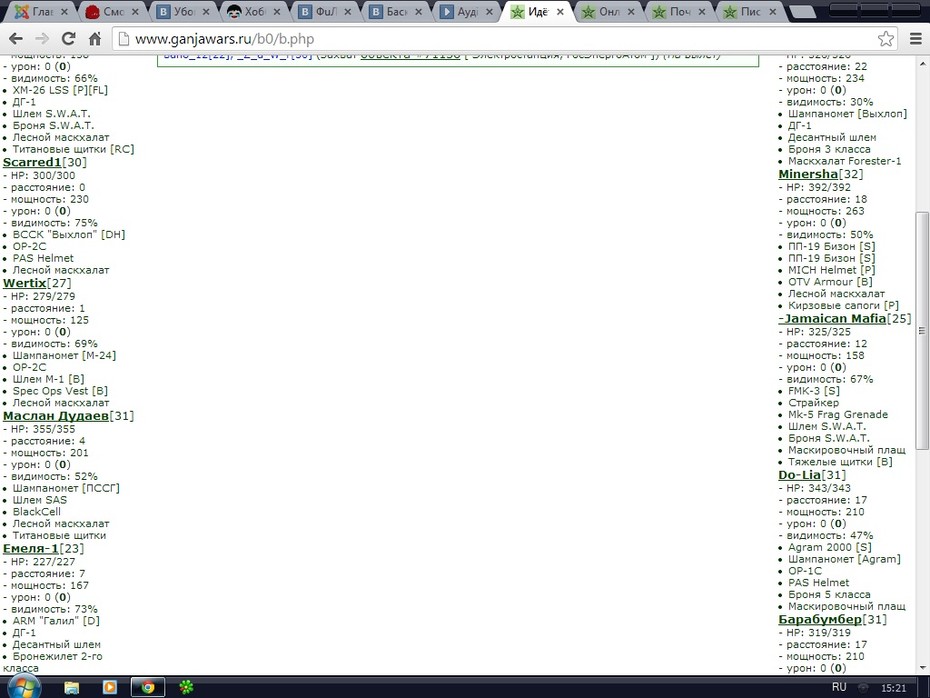Reload the ganjawars page
The height and width of the screenshot is (698, 930).
tap(69, 39)
